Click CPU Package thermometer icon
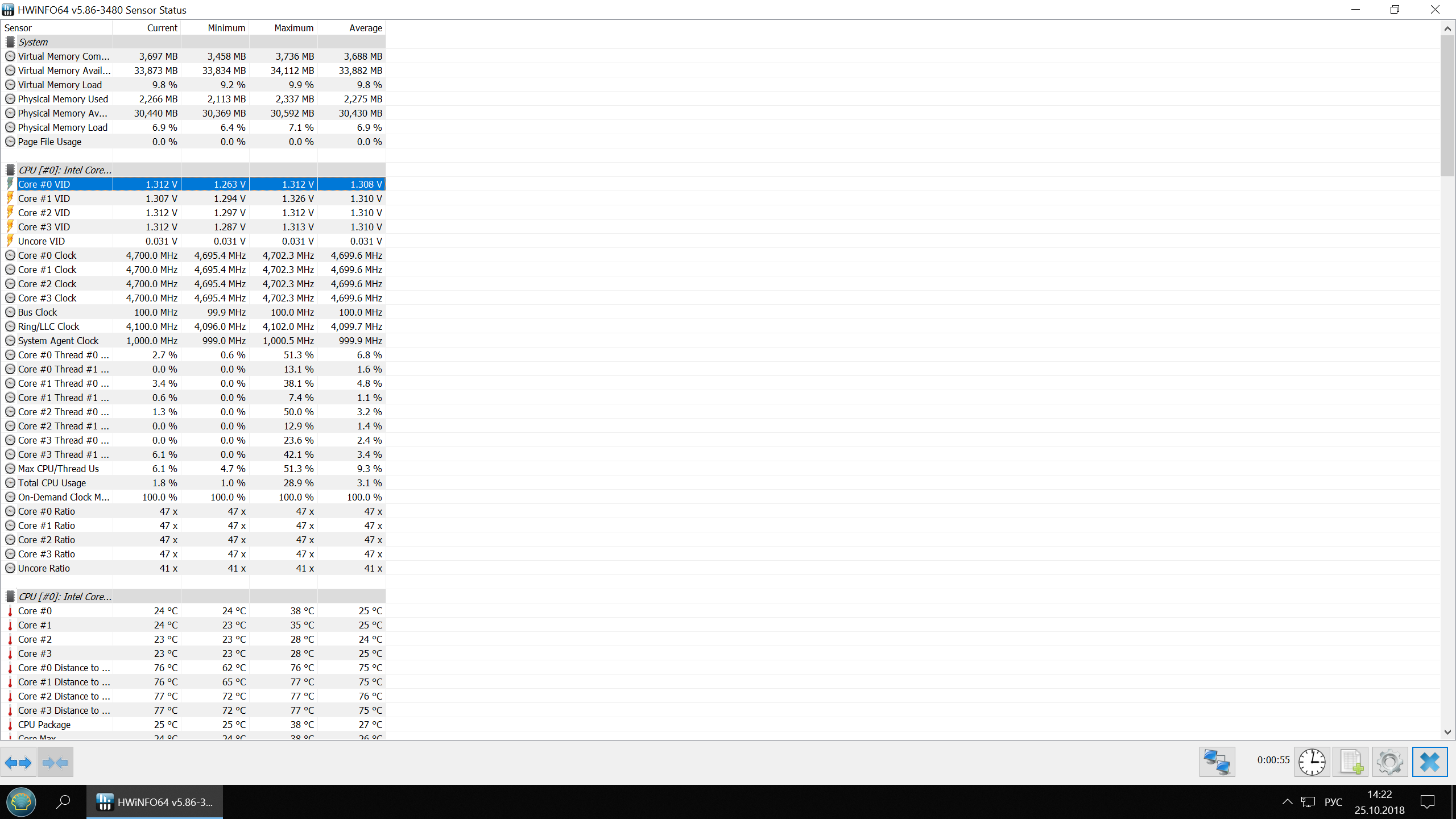1456x819 pixels. tap(10, 725)
